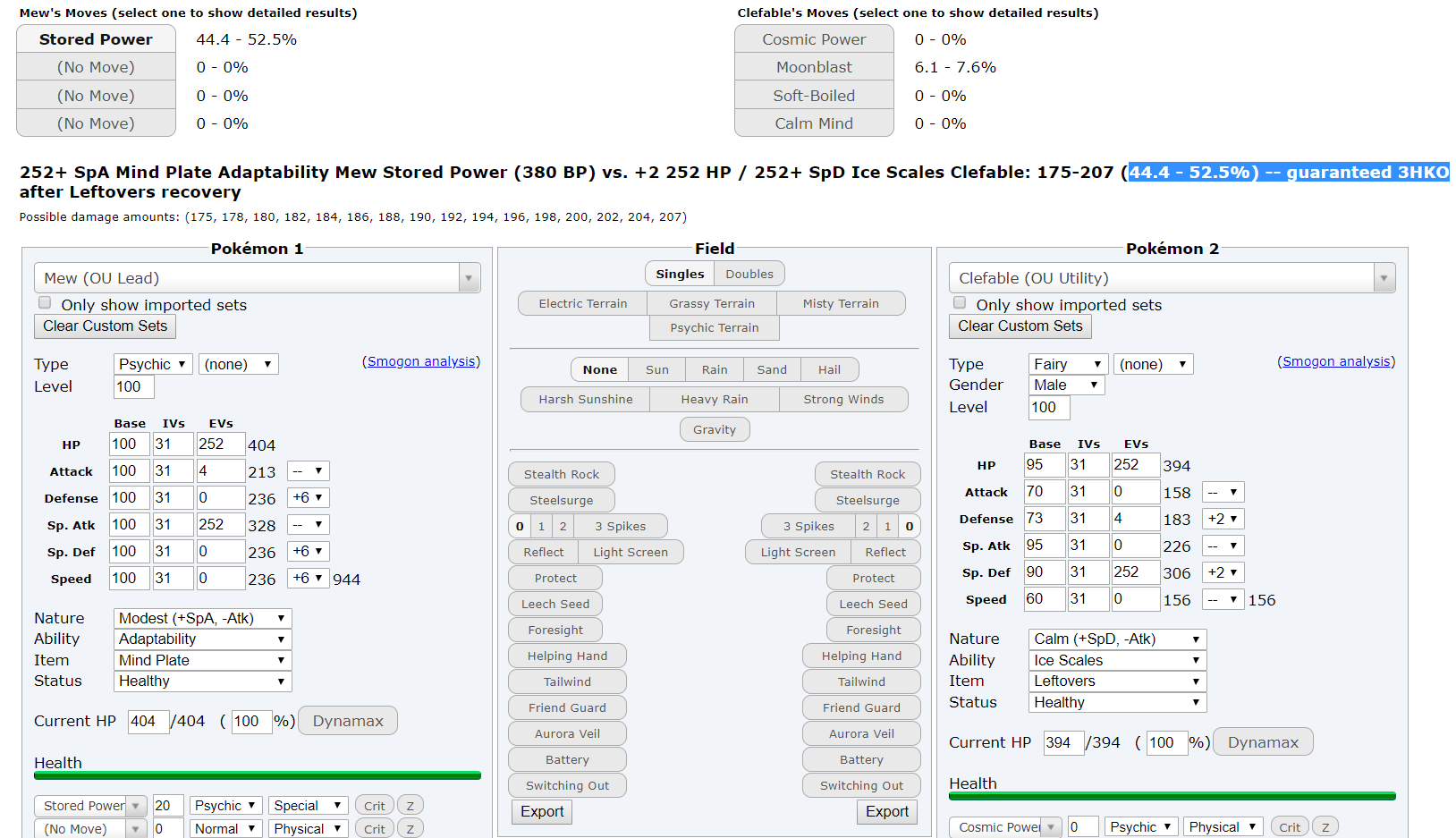Turn on Tailwind for Clefable's side
This screenshot has height=838, width=1456.
[x=861, y=681]
